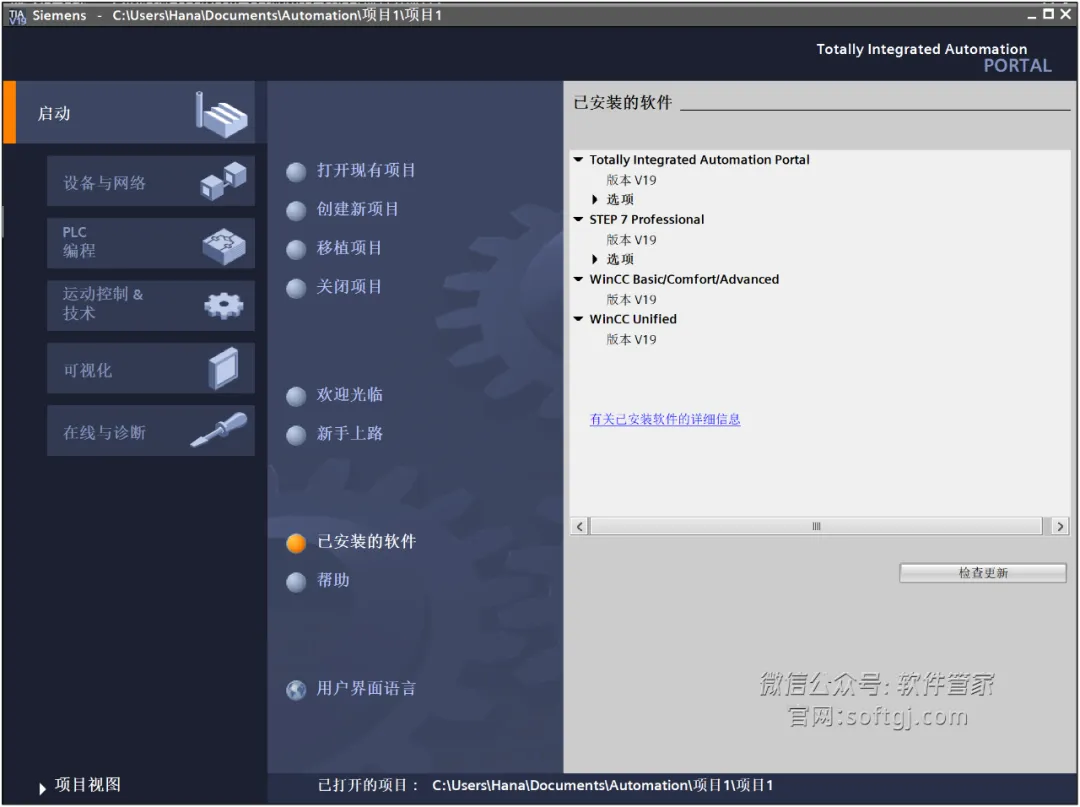Viewport: 1080px width, 807px height.
Task: Open the 运动控制 & 技术 portal
Action: pos(151,306)
